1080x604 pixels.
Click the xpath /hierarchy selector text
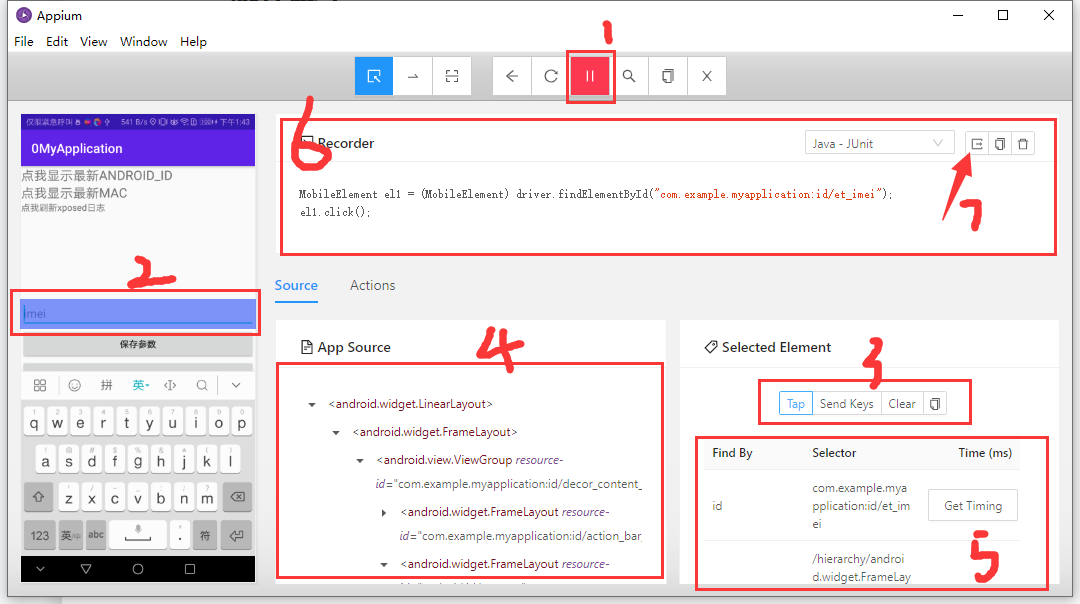pyautogui.click(x=861, y=567)
